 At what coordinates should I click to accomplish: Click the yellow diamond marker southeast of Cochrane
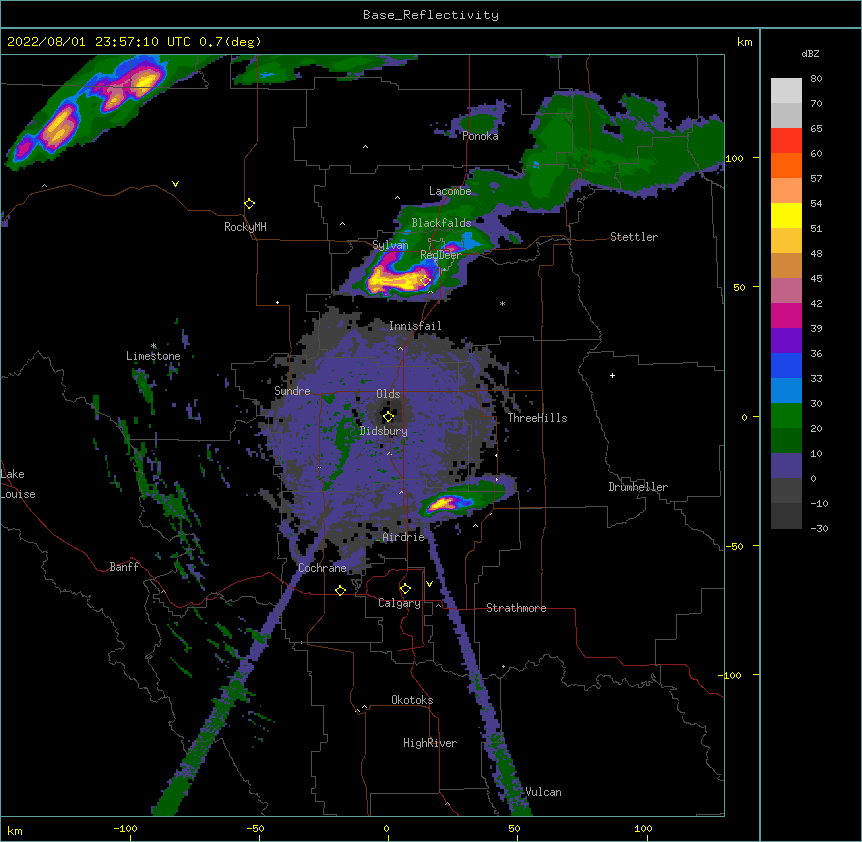coord(340,590)
